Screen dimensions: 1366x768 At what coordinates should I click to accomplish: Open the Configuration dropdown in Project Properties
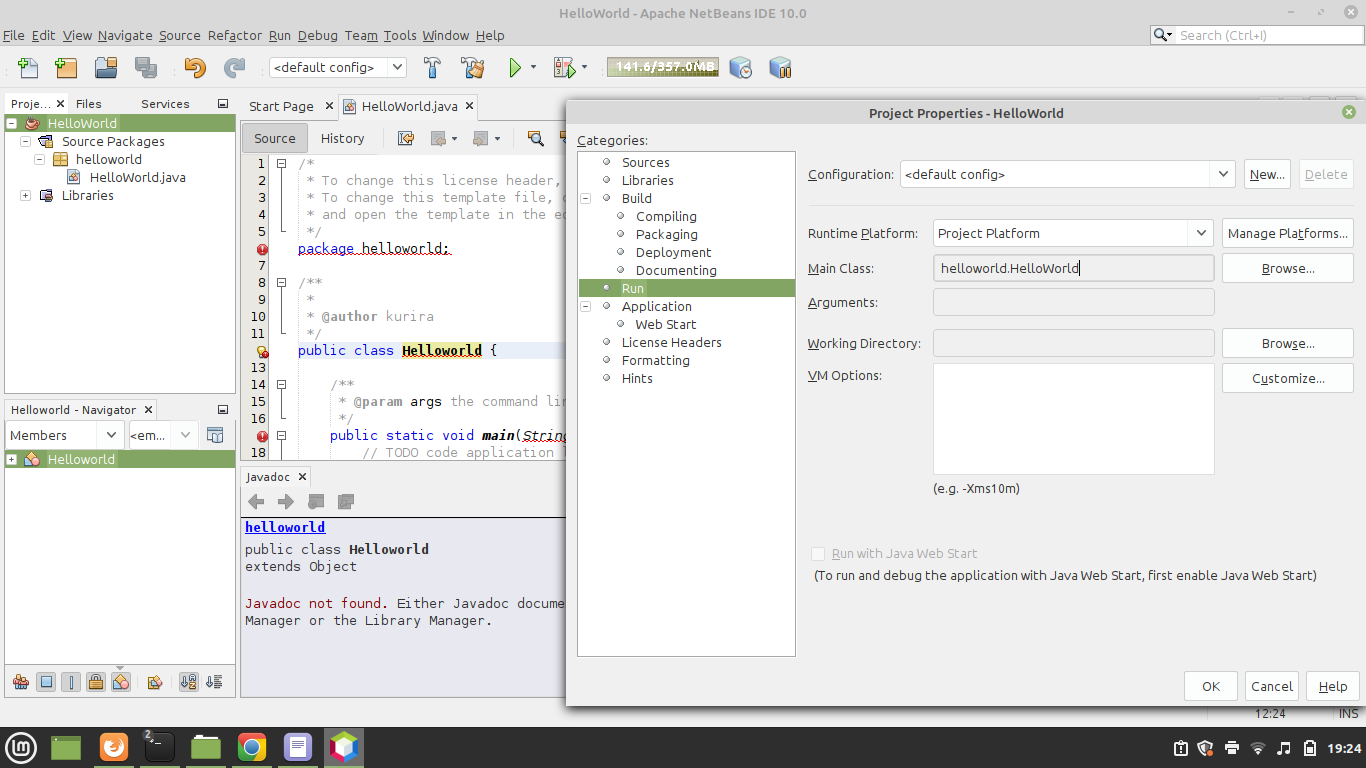(x=1223, y=174)
